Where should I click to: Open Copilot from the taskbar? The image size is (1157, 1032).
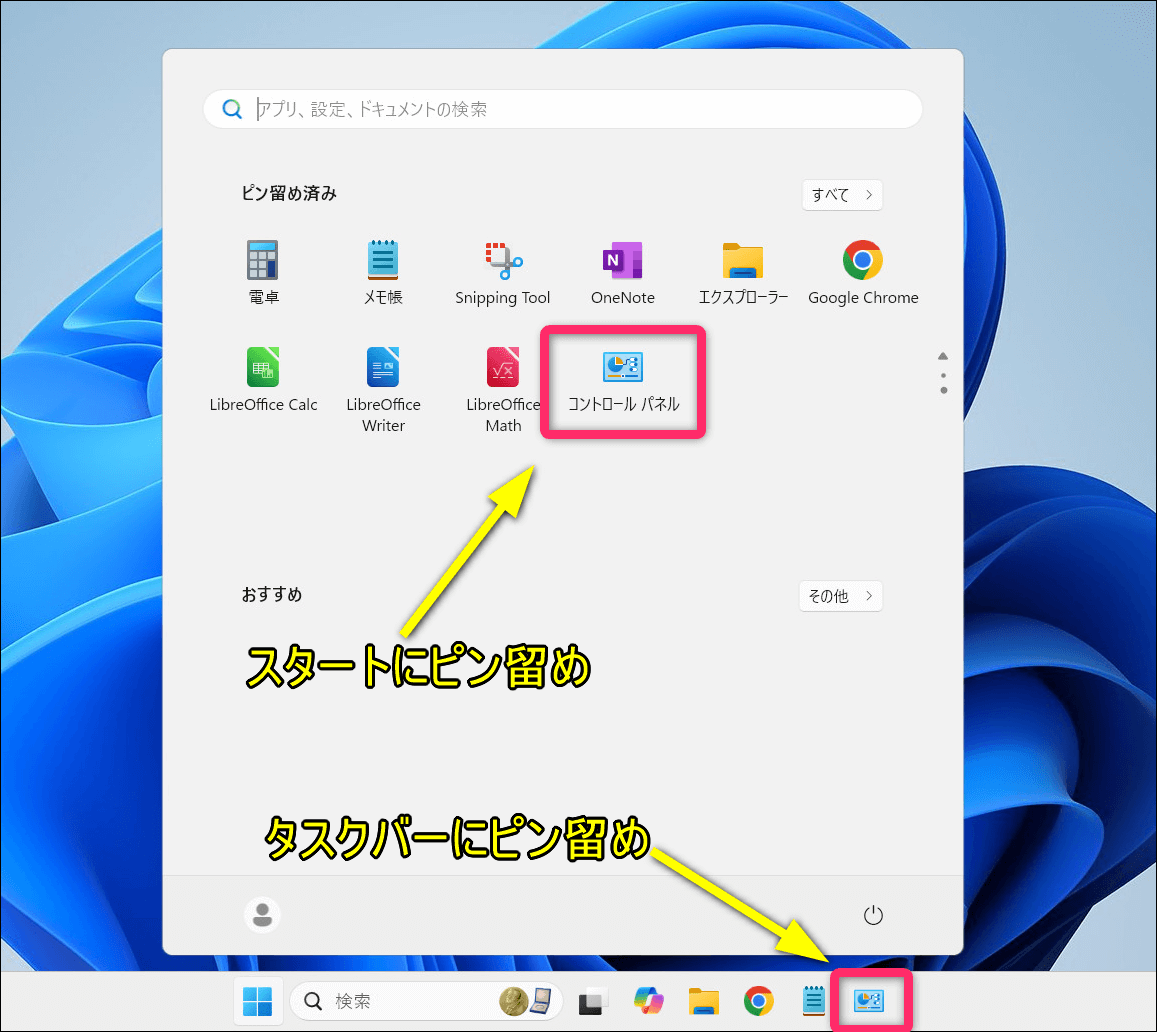click(x=649, y=1001)
